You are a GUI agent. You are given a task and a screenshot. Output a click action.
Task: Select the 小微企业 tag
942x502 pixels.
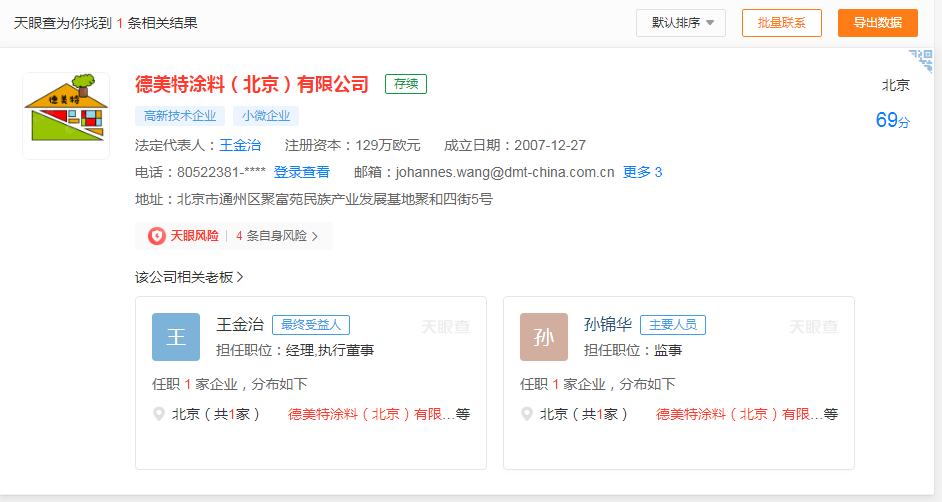(x=266, y=116)
